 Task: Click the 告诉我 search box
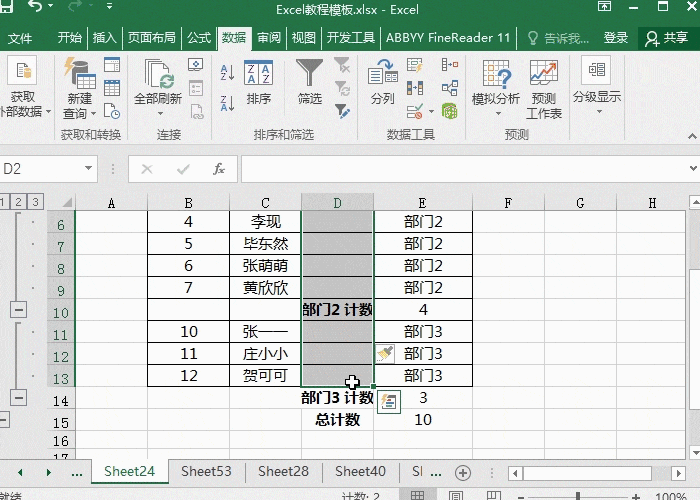tap(558, 38)
